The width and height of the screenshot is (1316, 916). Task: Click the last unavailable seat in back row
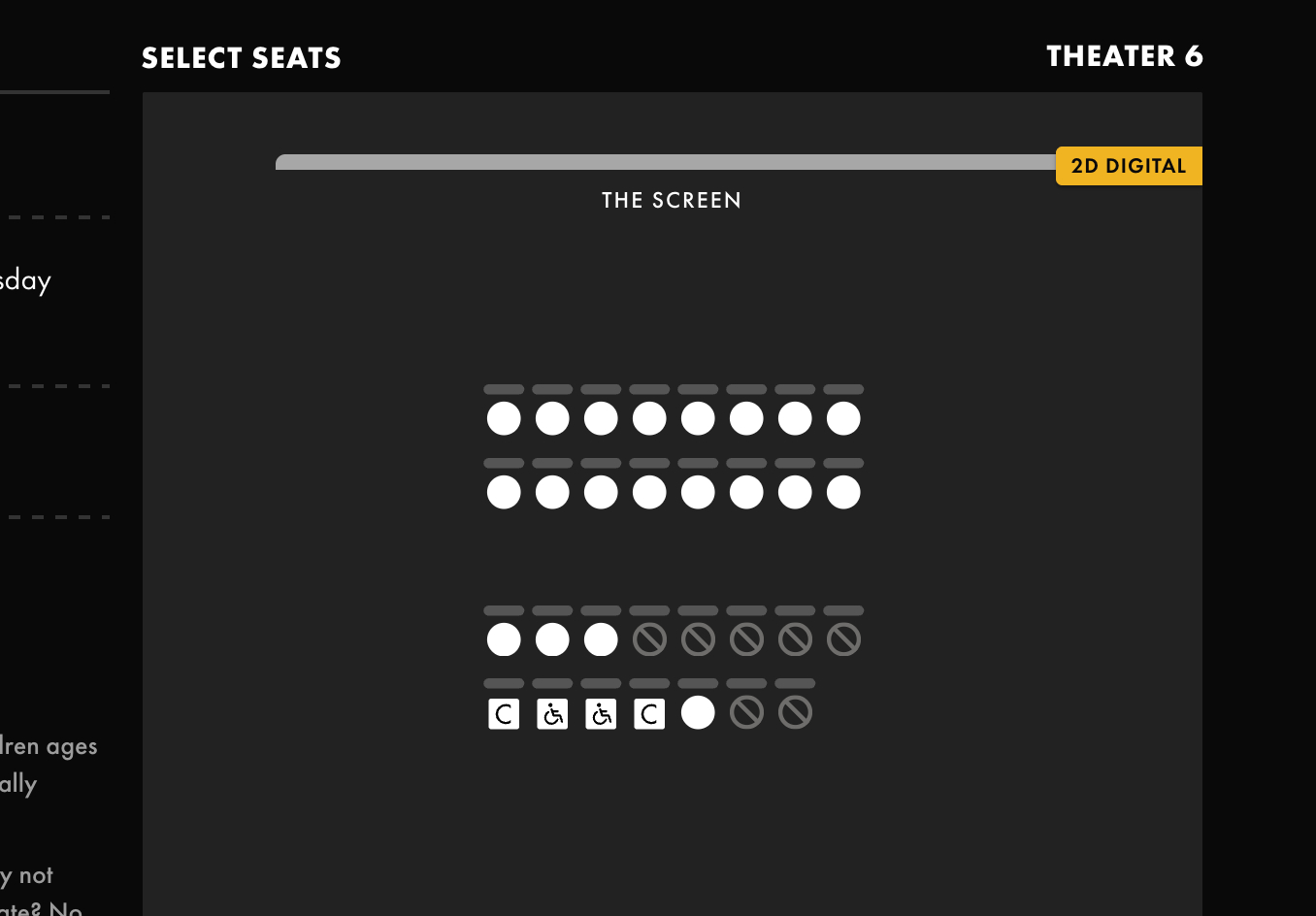pos(795,713)
